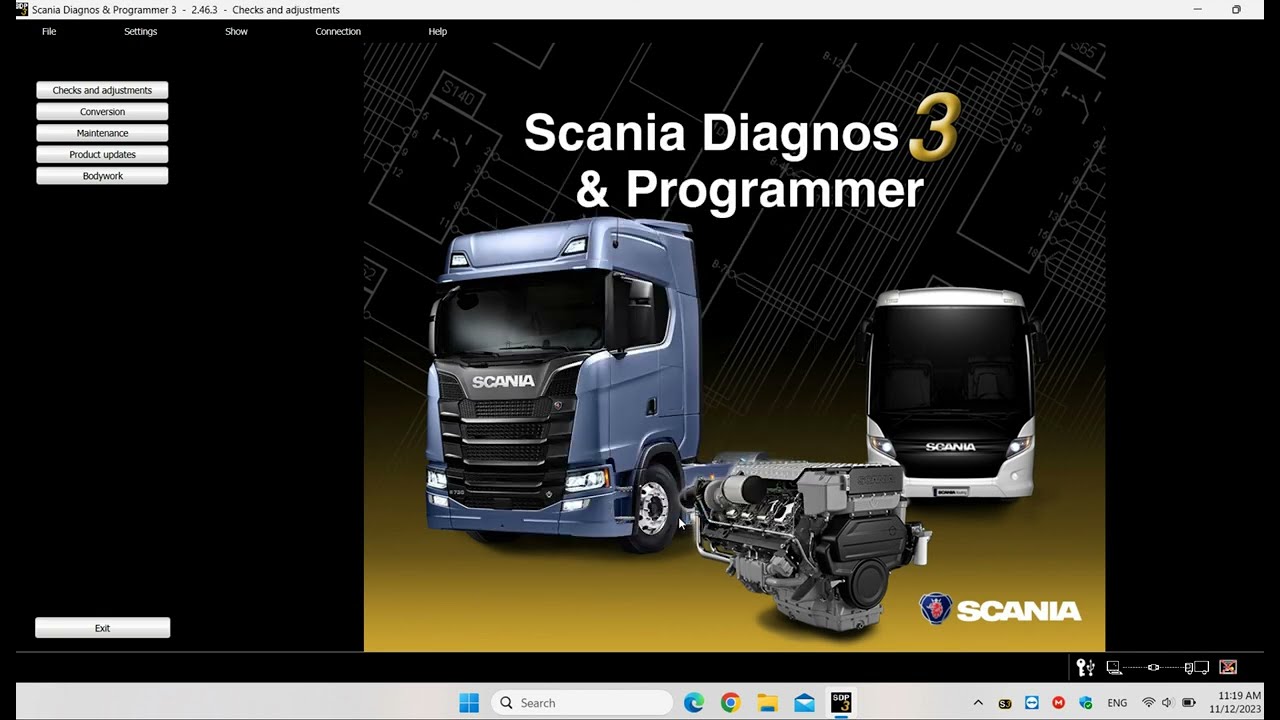Open Product updates

click(x=102, y=155)
